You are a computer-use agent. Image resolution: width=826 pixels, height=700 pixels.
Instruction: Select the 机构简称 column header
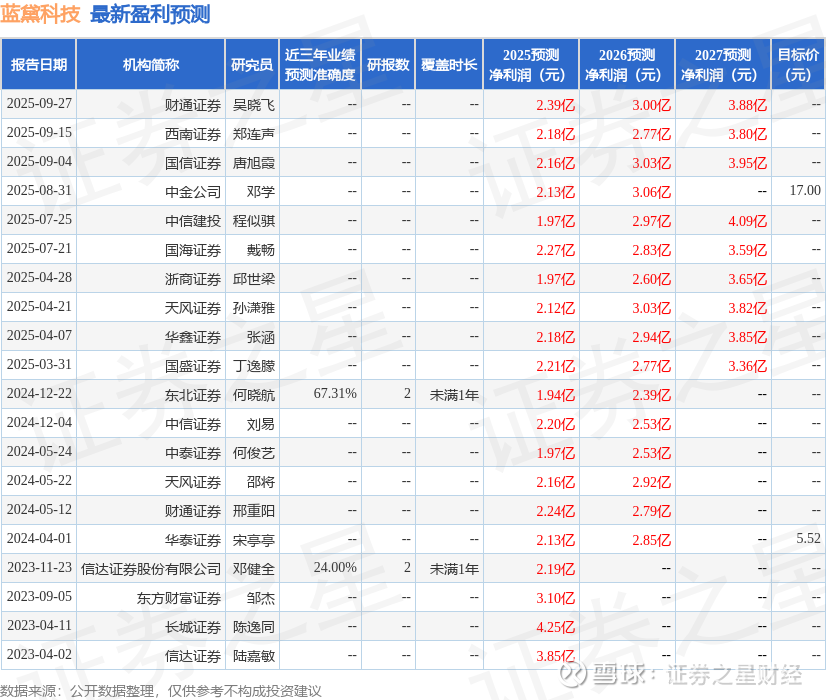[x=151, y=64]
